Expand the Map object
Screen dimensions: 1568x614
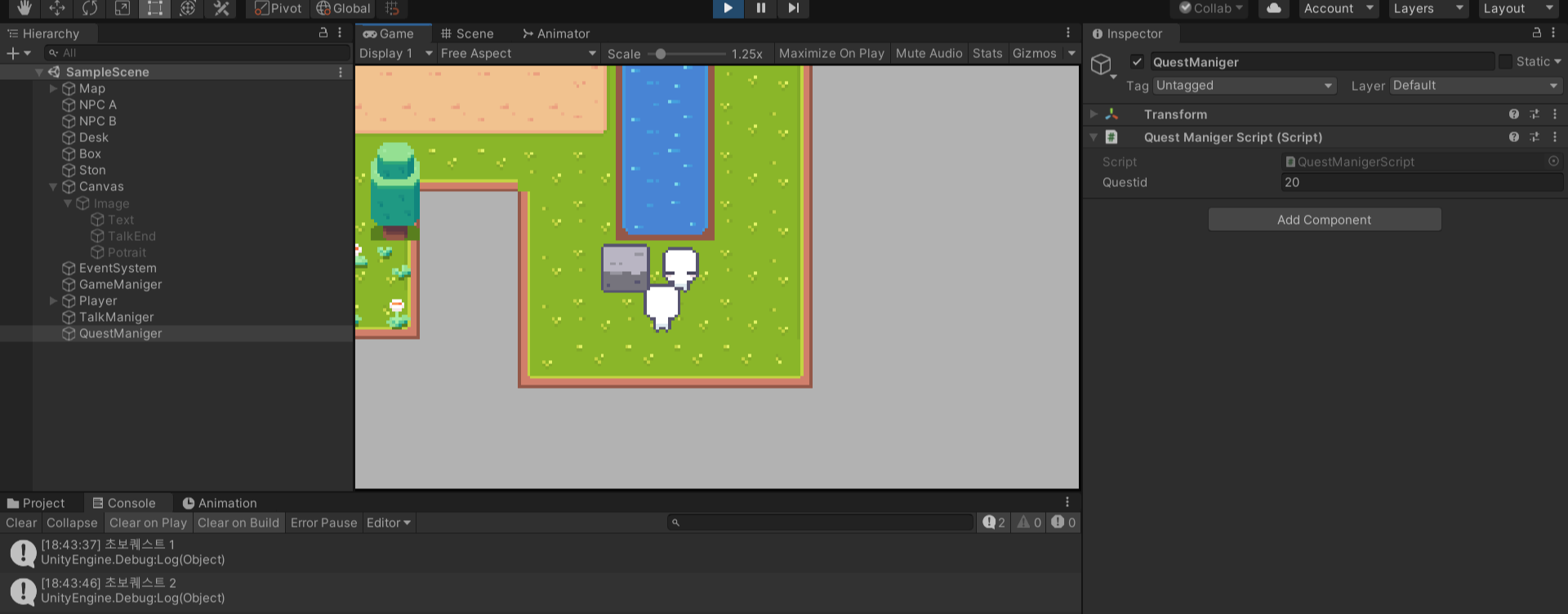tap(54, 88)
